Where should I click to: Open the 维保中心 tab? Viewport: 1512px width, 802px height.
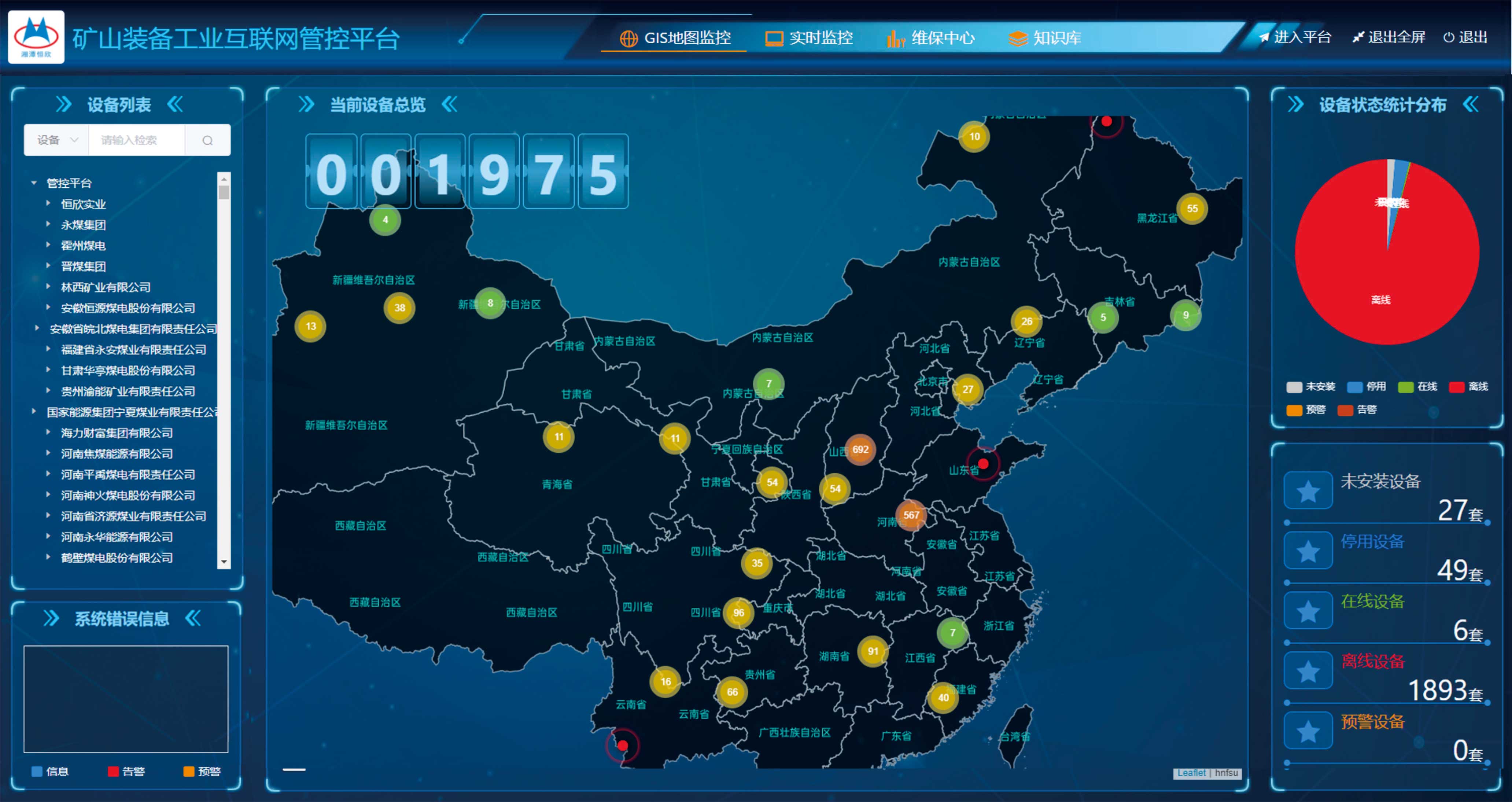tap(931, 38)
